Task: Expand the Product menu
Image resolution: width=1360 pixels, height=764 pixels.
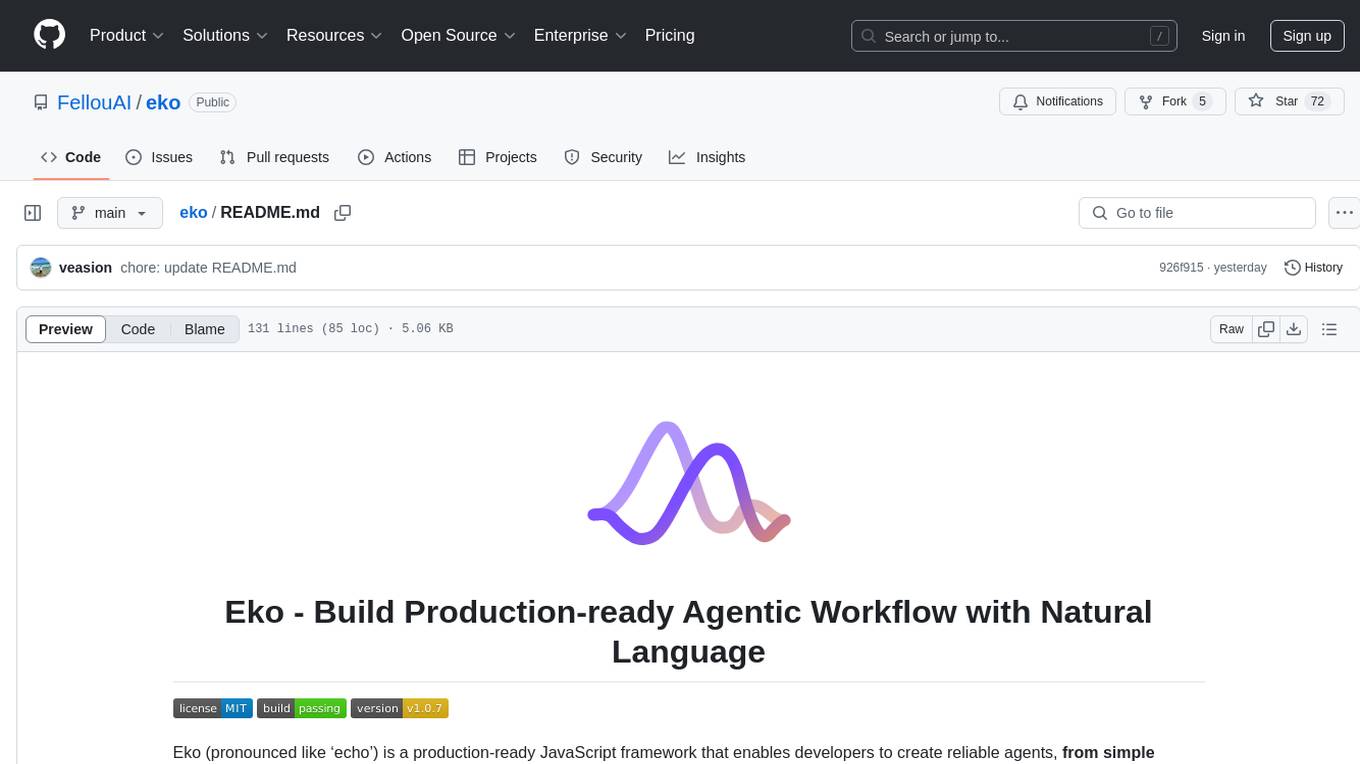Action: [x=127, y=35]
